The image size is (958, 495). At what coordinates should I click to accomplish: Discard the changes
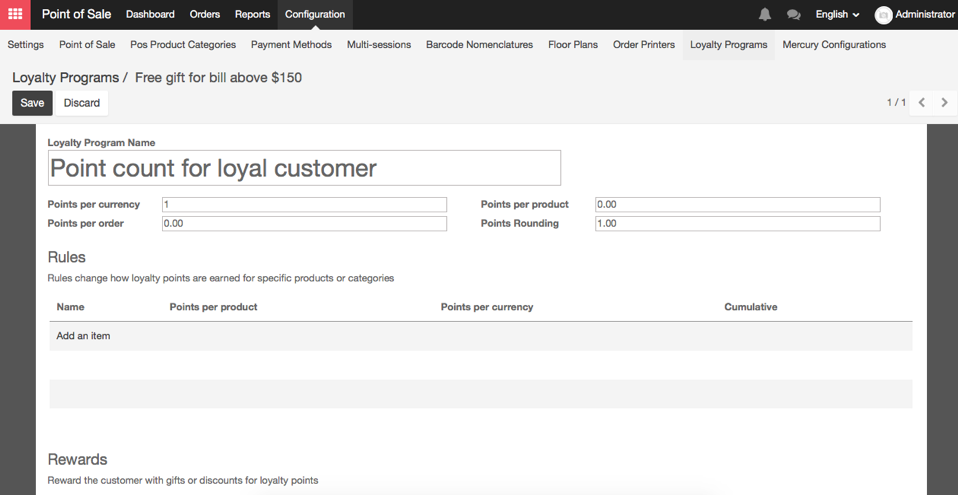point(82,103)
